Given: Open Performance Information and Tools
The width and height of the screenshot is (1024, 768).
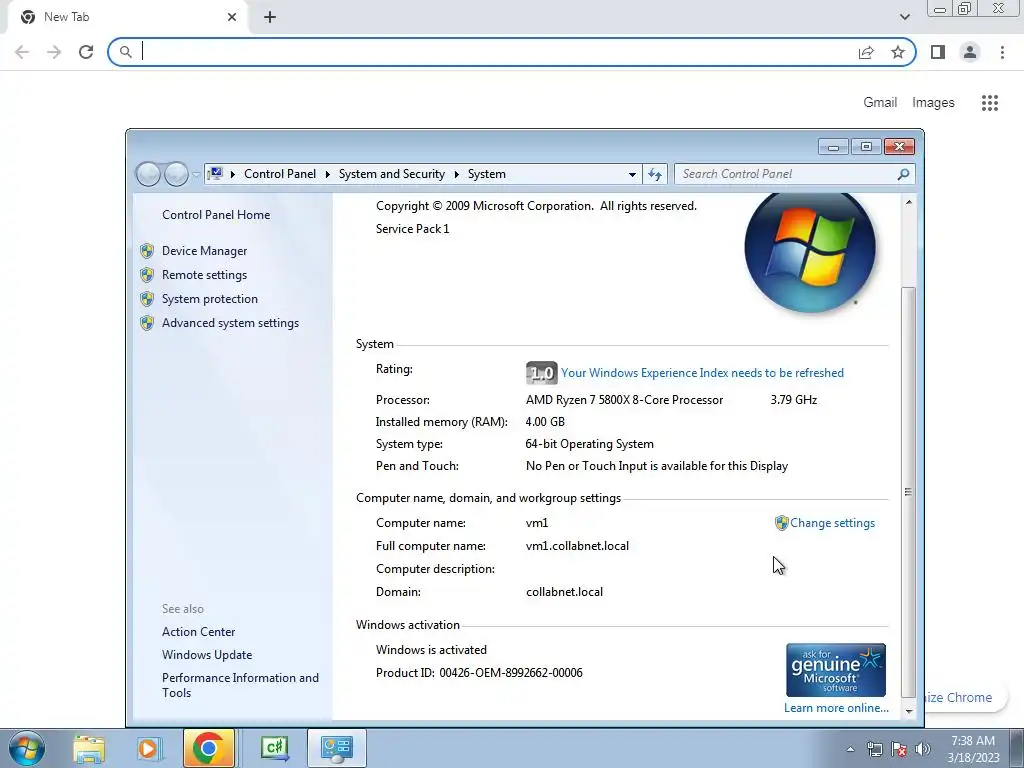Looking at the screenshot, I should pos(240,685).
